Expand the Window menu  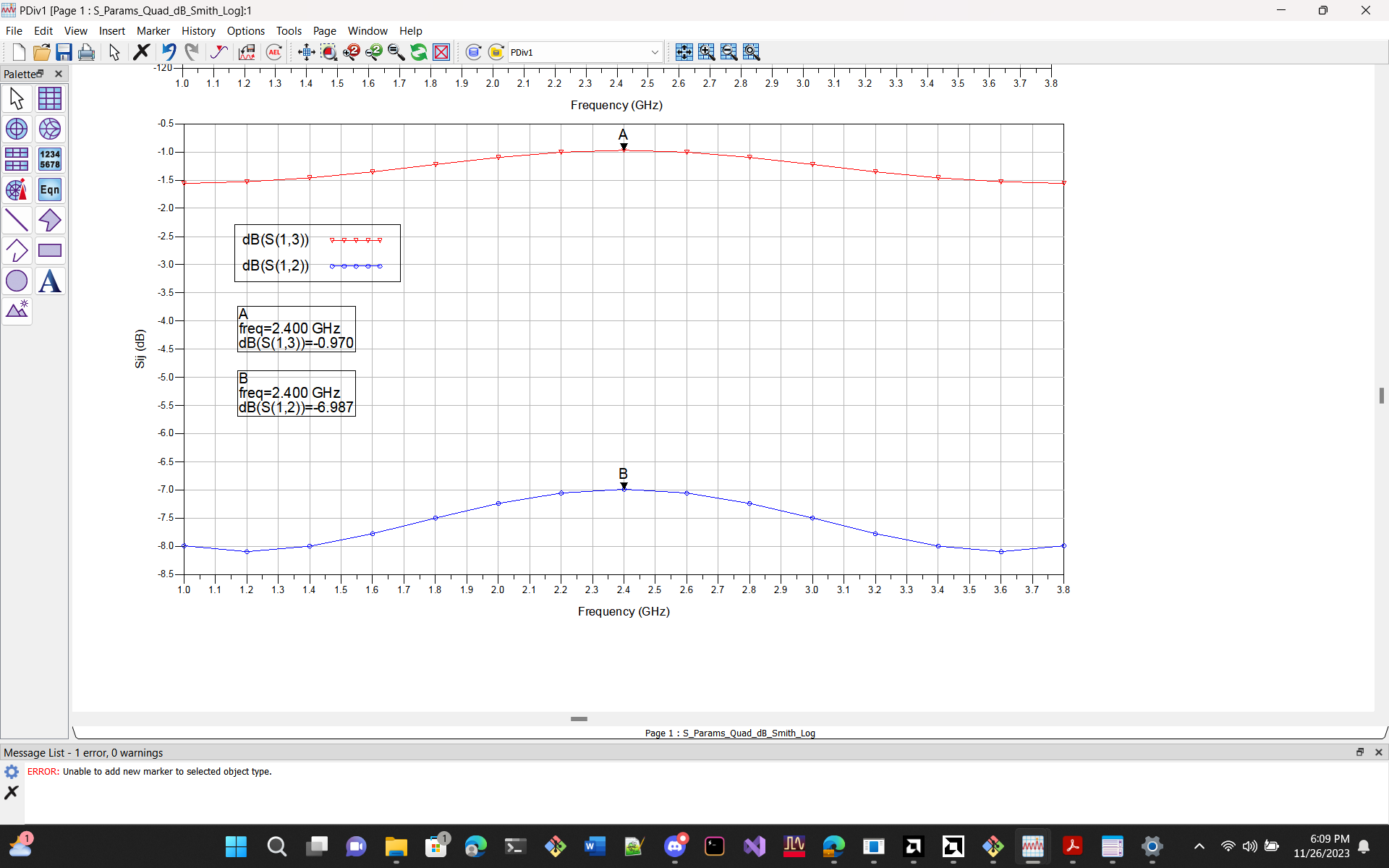(x=367, y=30)
